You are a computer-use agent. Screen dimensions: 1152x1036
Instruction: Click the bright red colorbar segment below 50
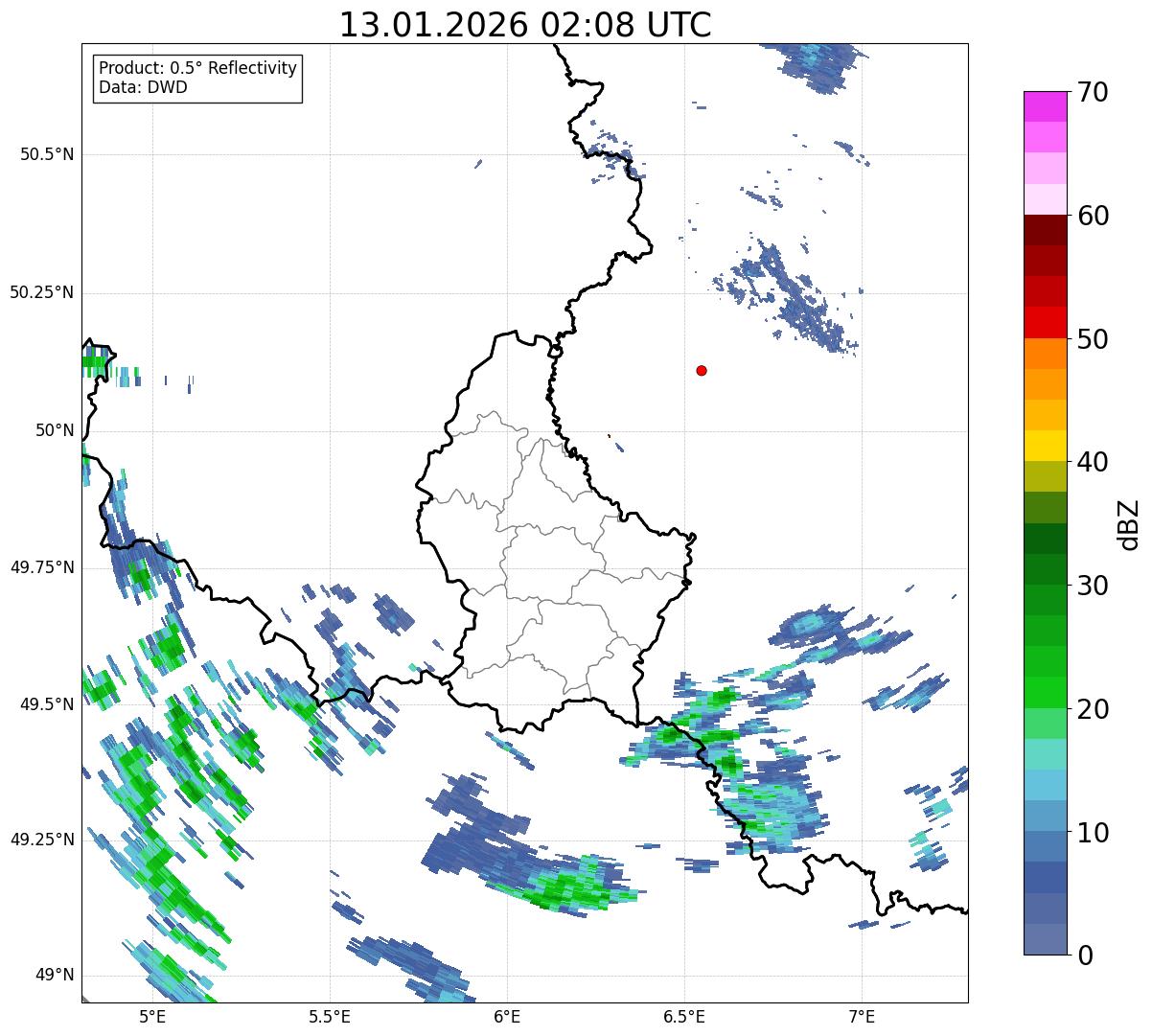point(1045,322)
